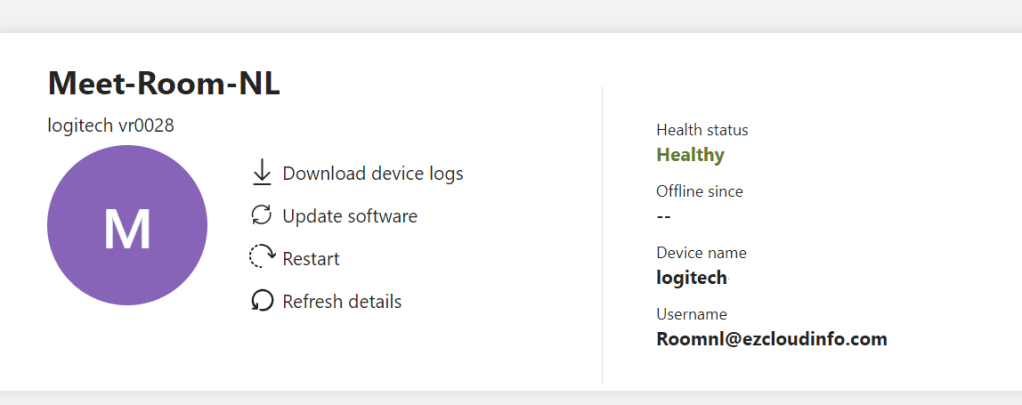Click the Meet-Room-NL device title
This screenshot has height=405, width=1022.
click(x=164, y=84)
